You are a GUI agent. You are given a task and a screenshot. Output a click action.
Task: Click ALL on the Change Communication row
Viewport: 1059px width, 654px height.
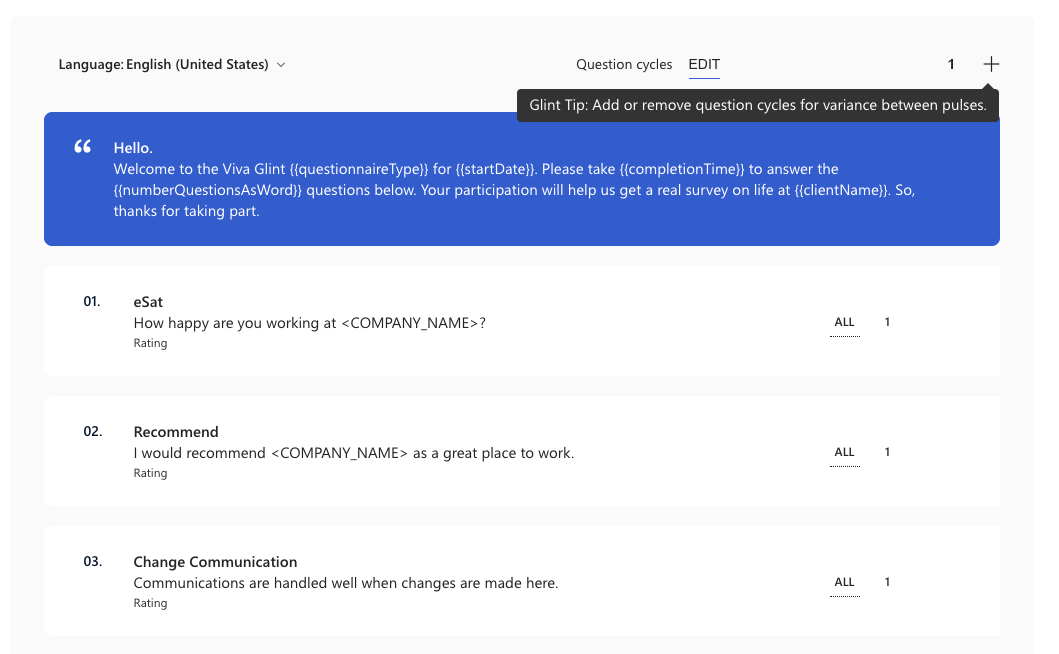tap(844, 582)
